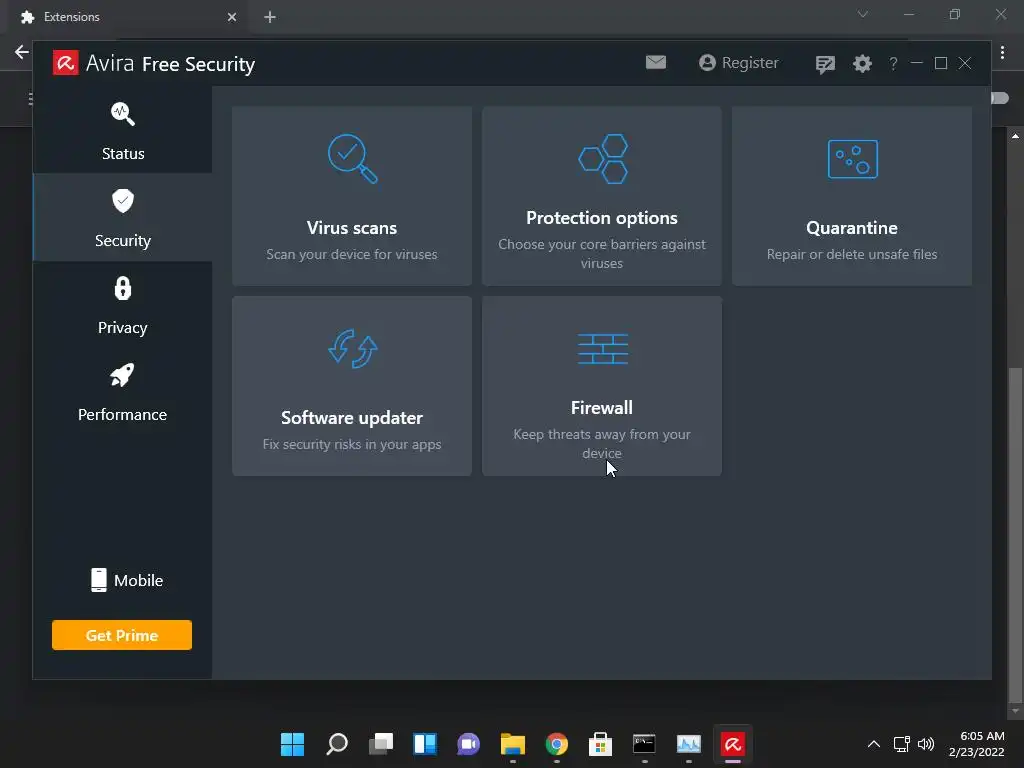Click the Privacy padlock icon
This screenshot has width=1024, height=768.
pos(123,288)
